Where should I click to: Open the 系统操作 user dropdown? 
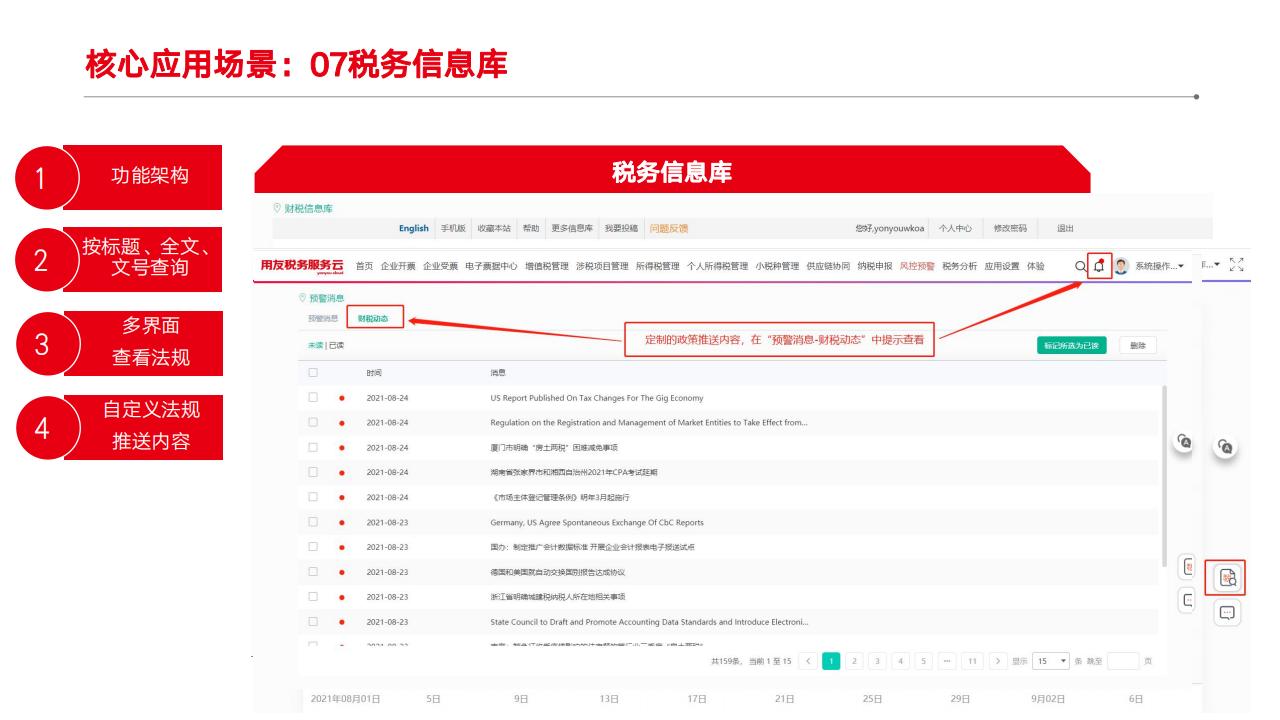1159,266
